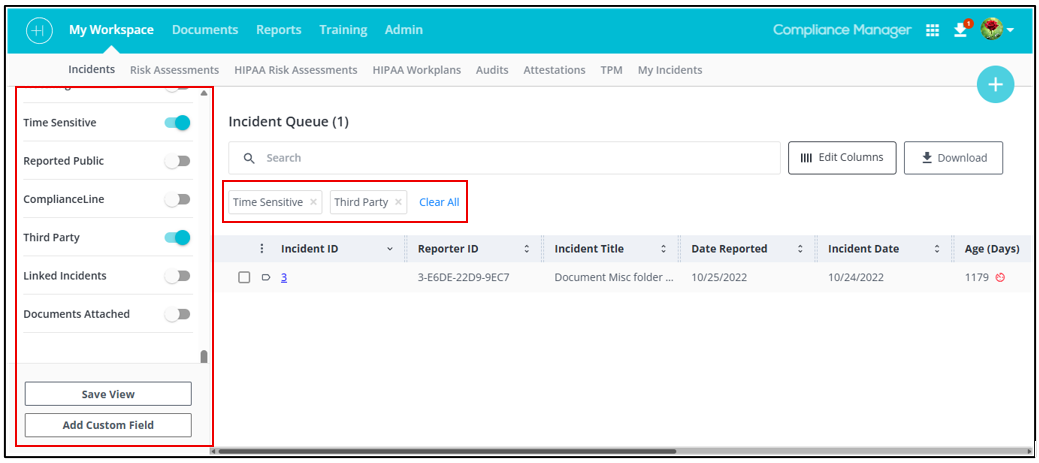Sort by Incident ID column arrow

pos(390,250)
